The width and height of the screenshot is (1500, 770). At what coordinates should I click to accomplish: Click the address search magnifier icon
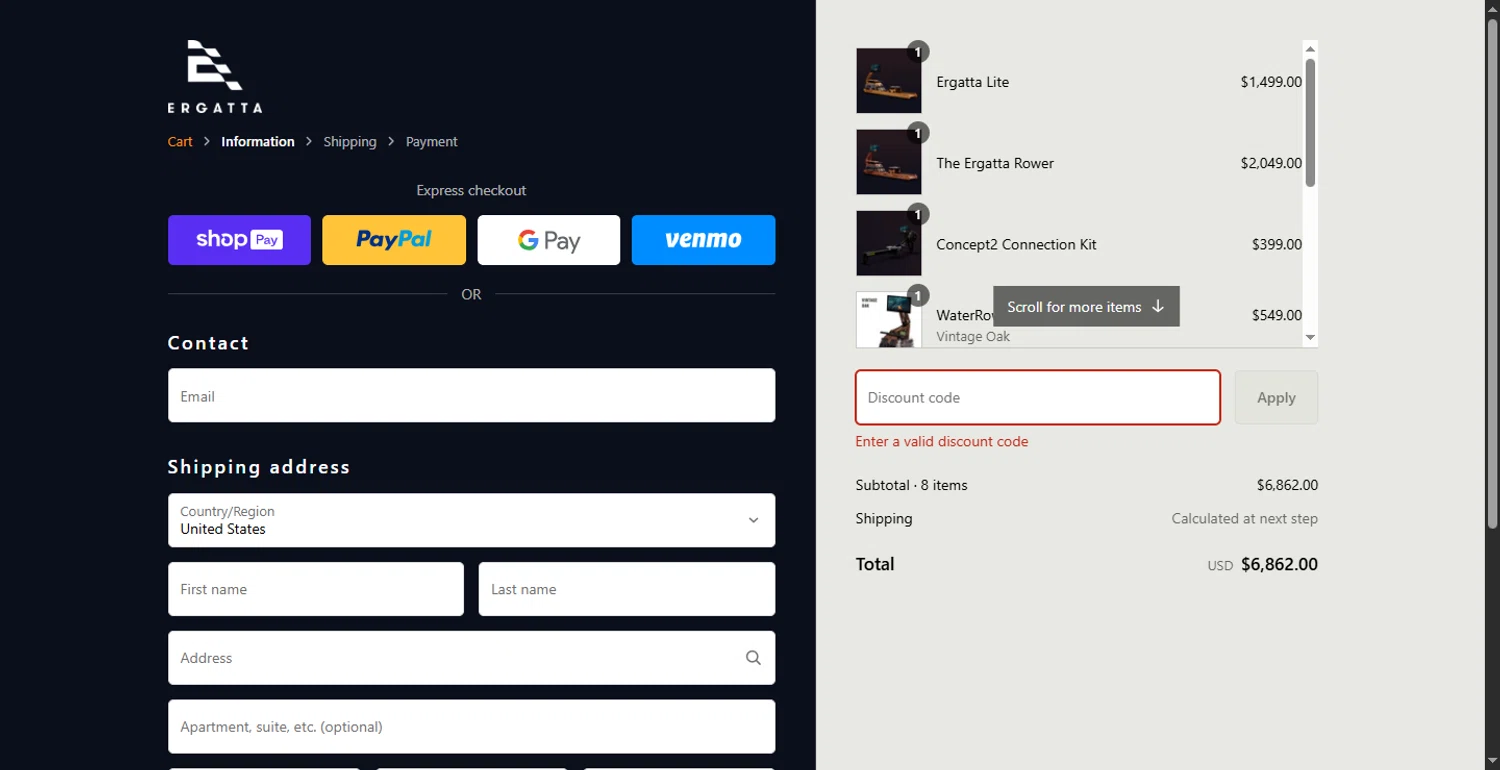point(753,658)
